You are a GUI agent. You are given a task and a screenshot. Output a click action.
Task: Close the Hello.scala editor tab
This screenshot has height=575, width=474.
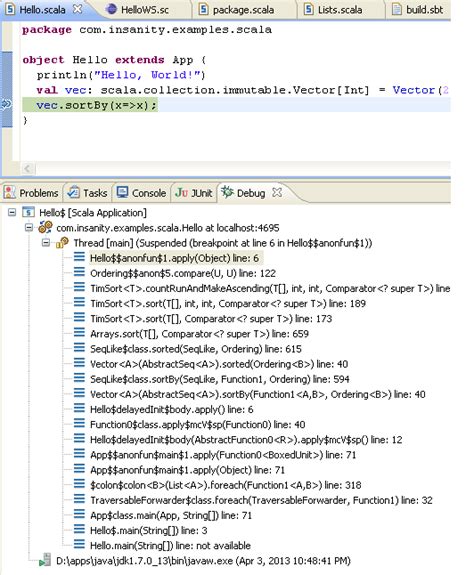[77, 9]
